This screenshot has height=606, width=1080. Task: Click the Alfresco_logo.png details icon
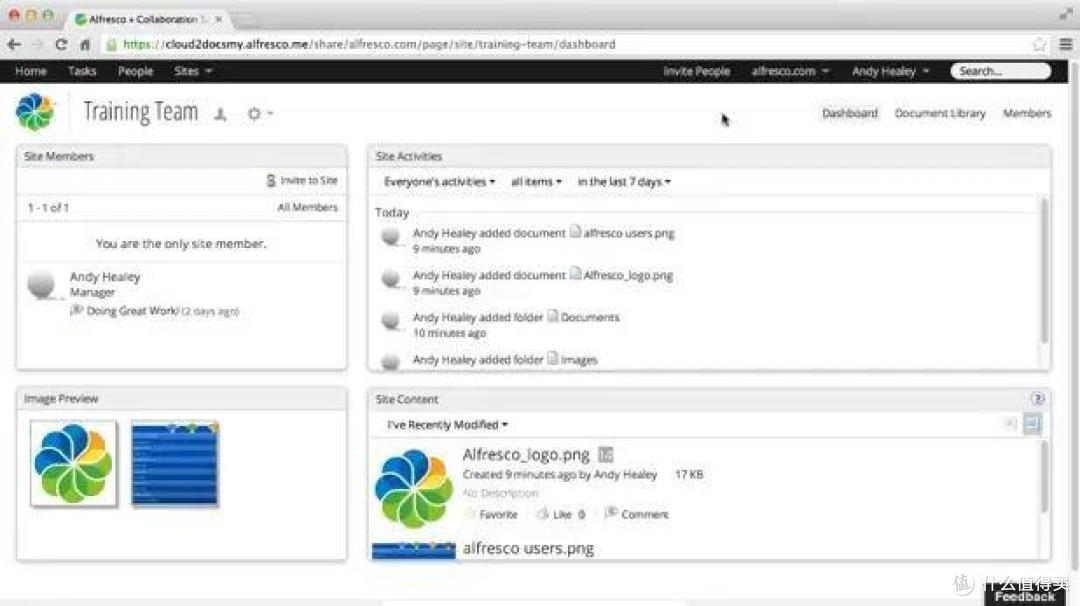pos(605,454)
